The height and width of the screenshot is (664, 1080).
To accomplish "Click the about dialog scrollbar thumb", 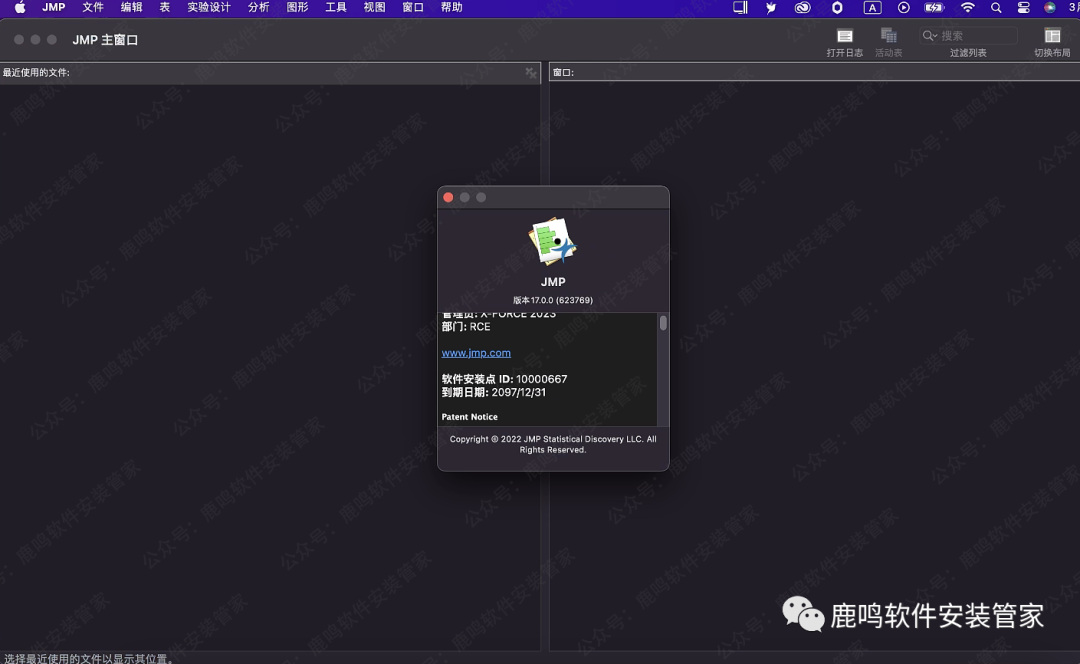I will pyautogui.click(x=663, y=322).
